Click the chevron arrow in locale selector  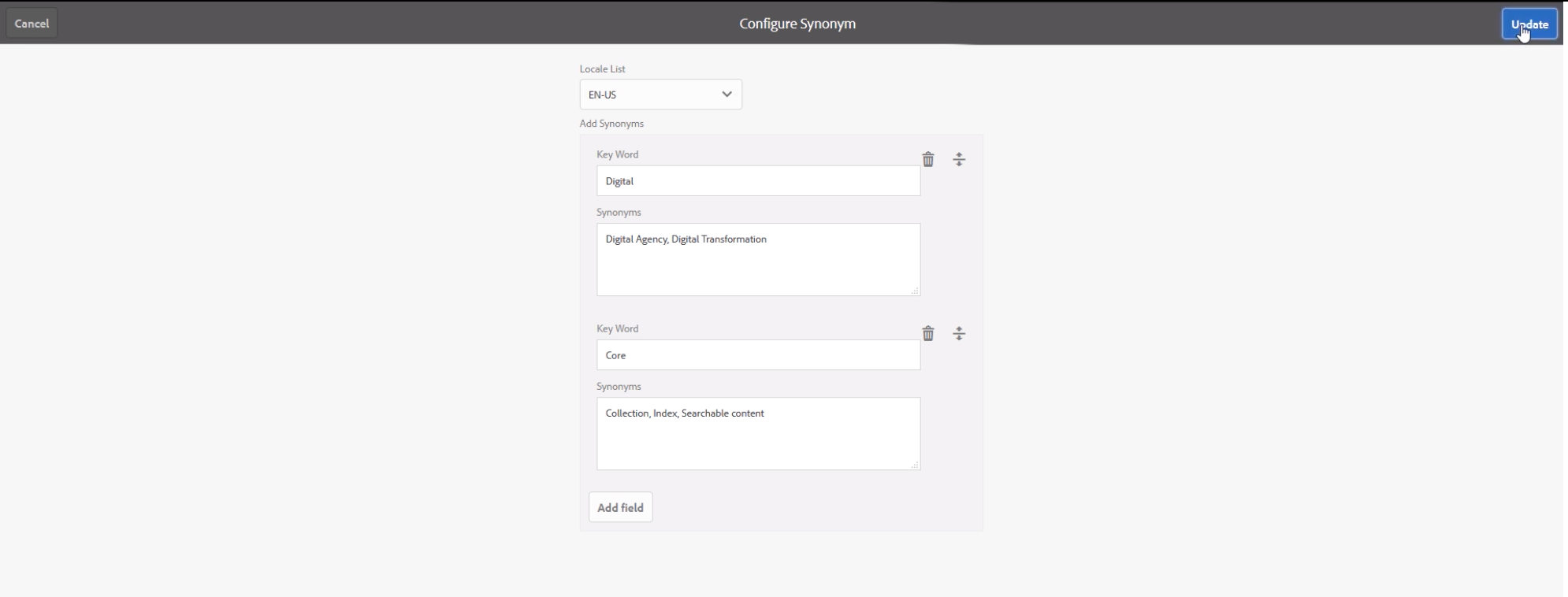click(x=726, y=95)
